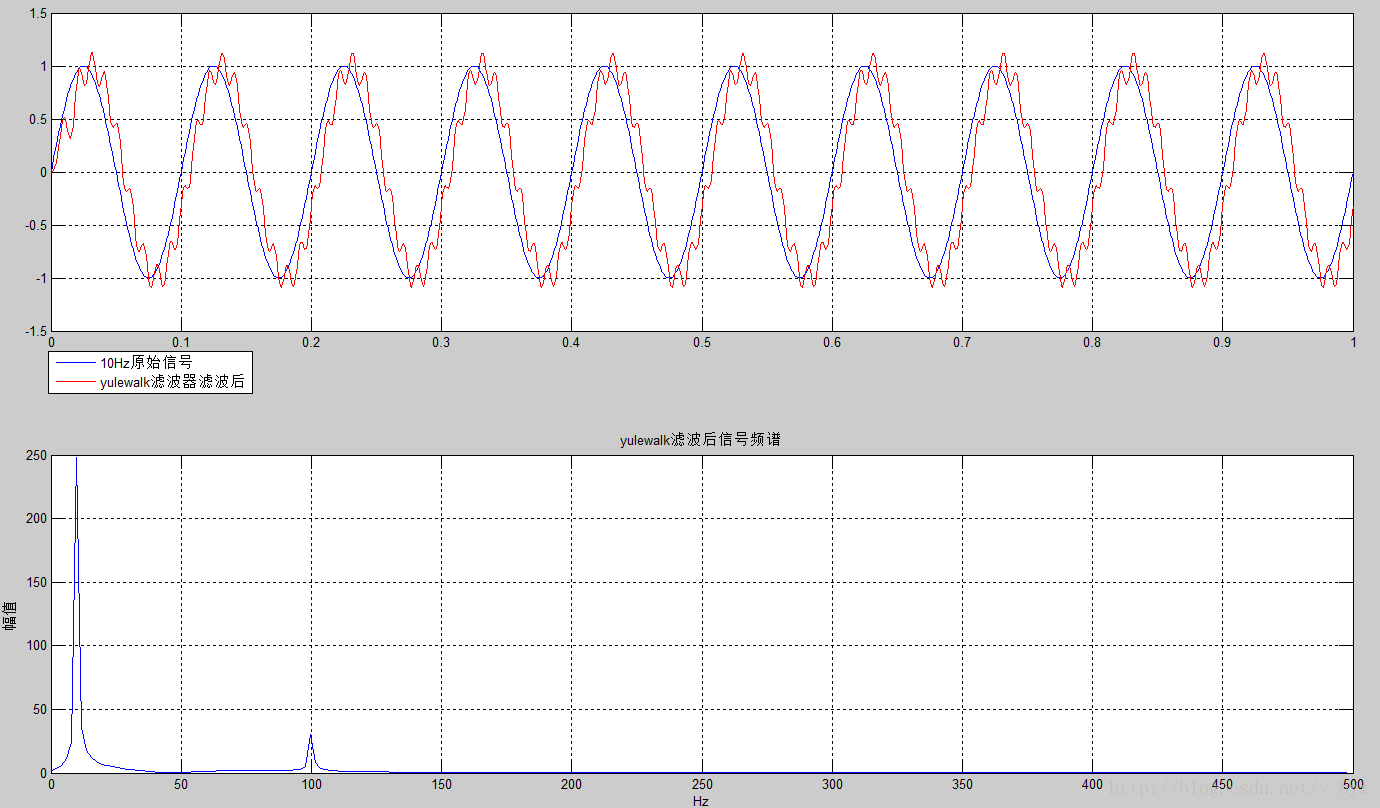The image size is (1380, 808).
Task: Select the legend entry 'yulewalk滤波器滤波后'
Action: [x=172, y=382]
